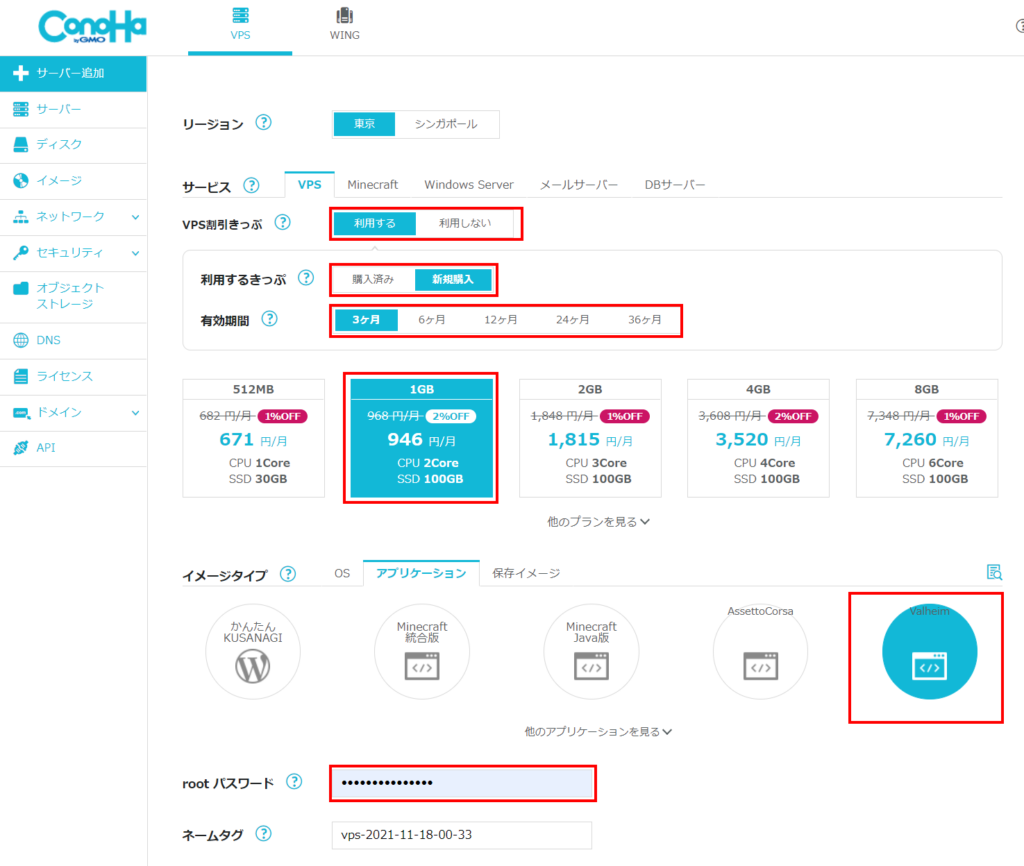Select the 512MB plan card
This screenshot has height=866, width=1024.
pyautogui.click(x=253, y=438)
